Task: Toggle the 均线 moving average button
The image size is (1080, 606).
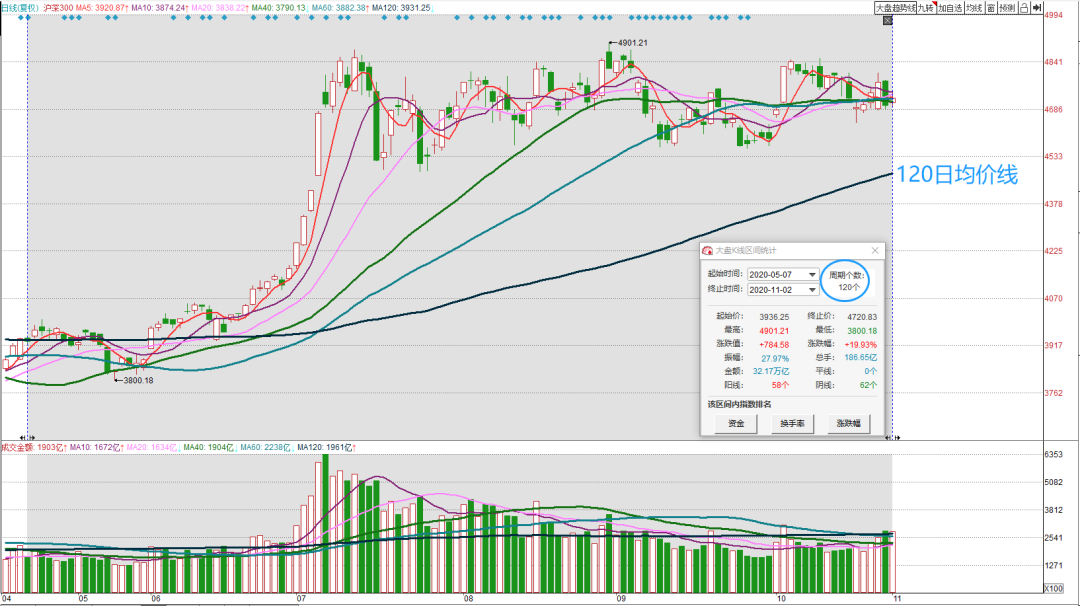Action: (x=973, y=8)
